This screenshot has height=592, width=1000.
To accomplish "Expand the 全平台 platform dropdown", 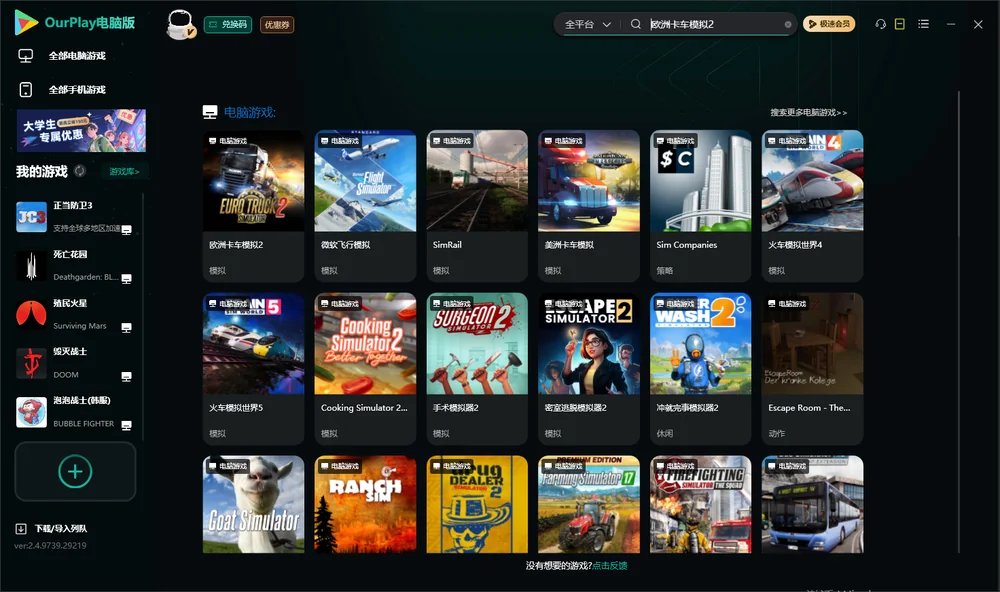I will coord(587,24).
